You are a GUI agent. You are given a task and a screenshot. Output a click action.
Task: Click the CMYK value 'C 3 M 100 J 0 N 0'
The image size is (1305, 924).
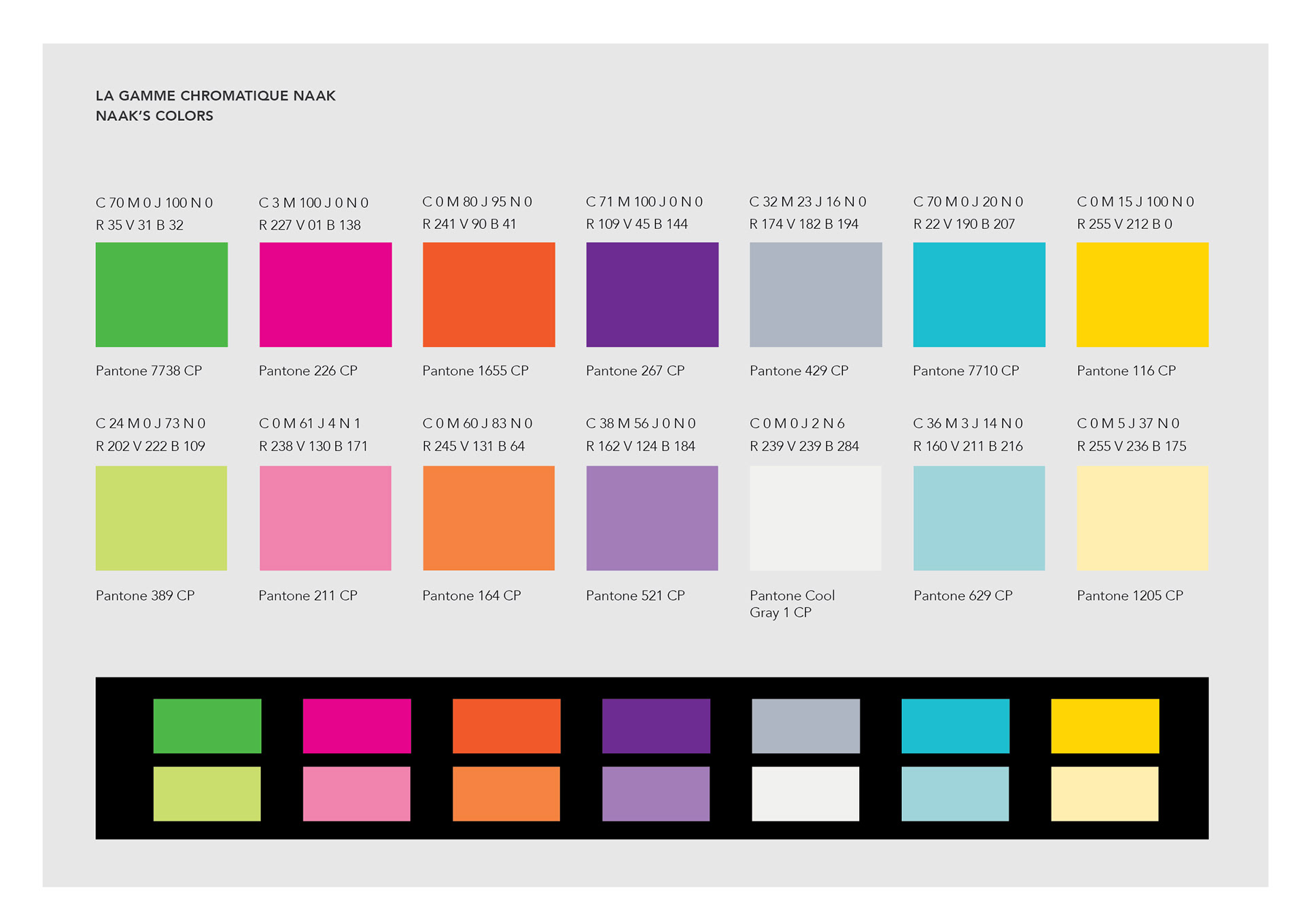(313, 203)
